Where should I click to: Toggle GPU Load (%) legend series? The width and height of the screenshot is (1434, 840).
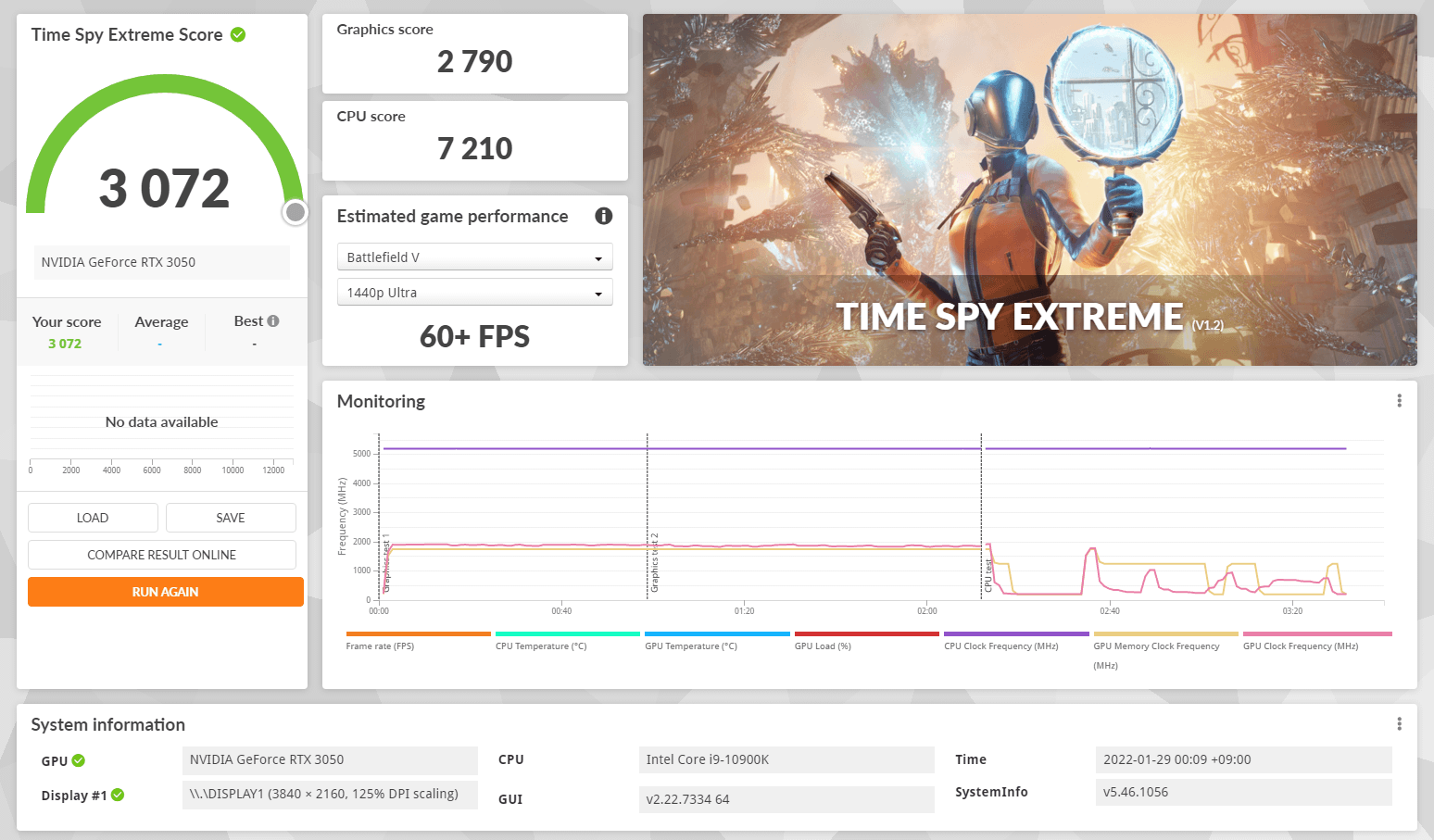pyautogui.click(x=867, y=641)
